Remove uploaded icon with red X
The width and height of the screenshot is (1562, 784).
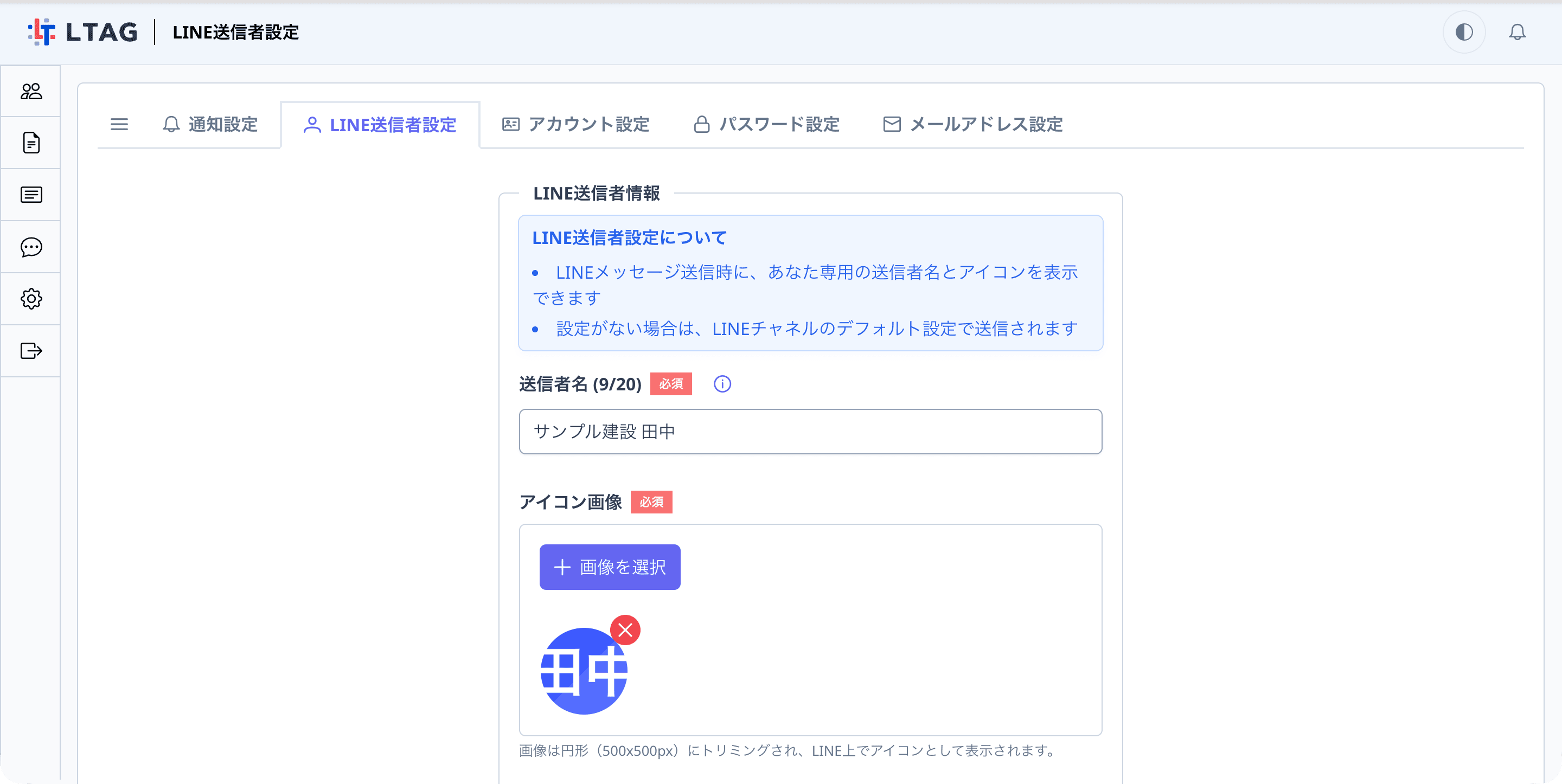[x=625, y=630]
